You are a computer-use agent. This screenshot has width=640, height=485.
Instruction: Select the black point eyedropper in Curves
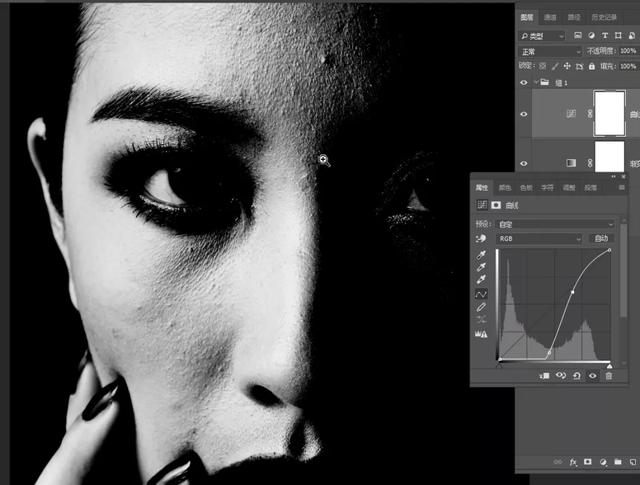(x=482, y=255)
